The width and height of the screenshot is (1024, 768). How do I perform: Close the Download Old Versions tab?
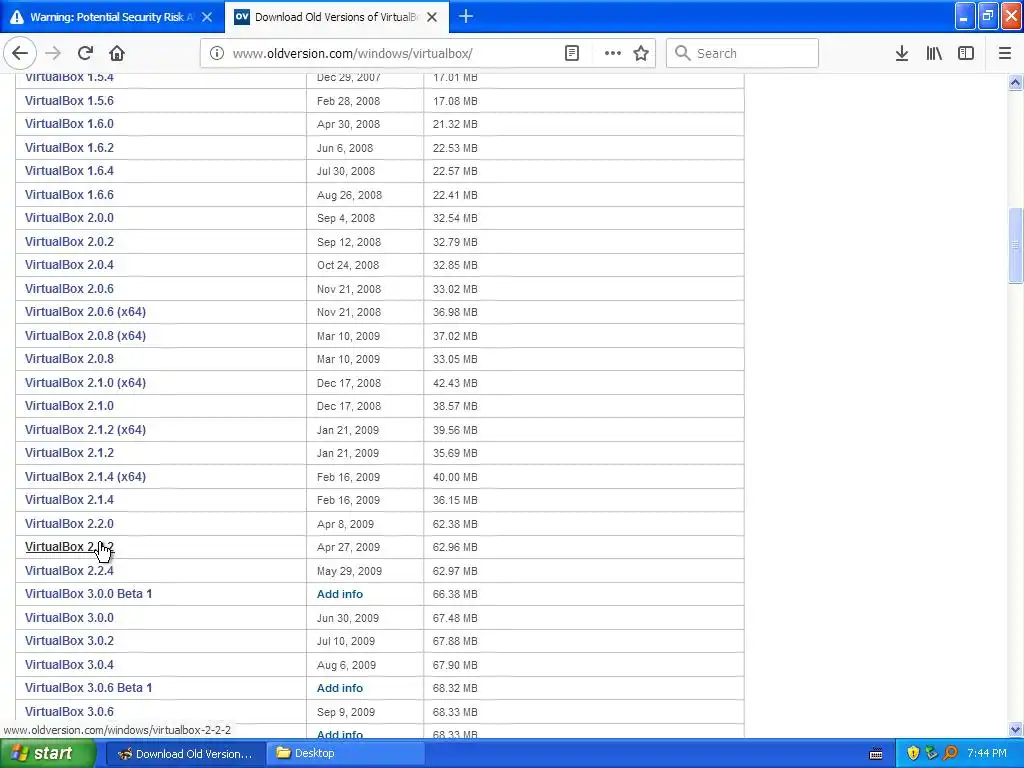(x=432, y=17)
